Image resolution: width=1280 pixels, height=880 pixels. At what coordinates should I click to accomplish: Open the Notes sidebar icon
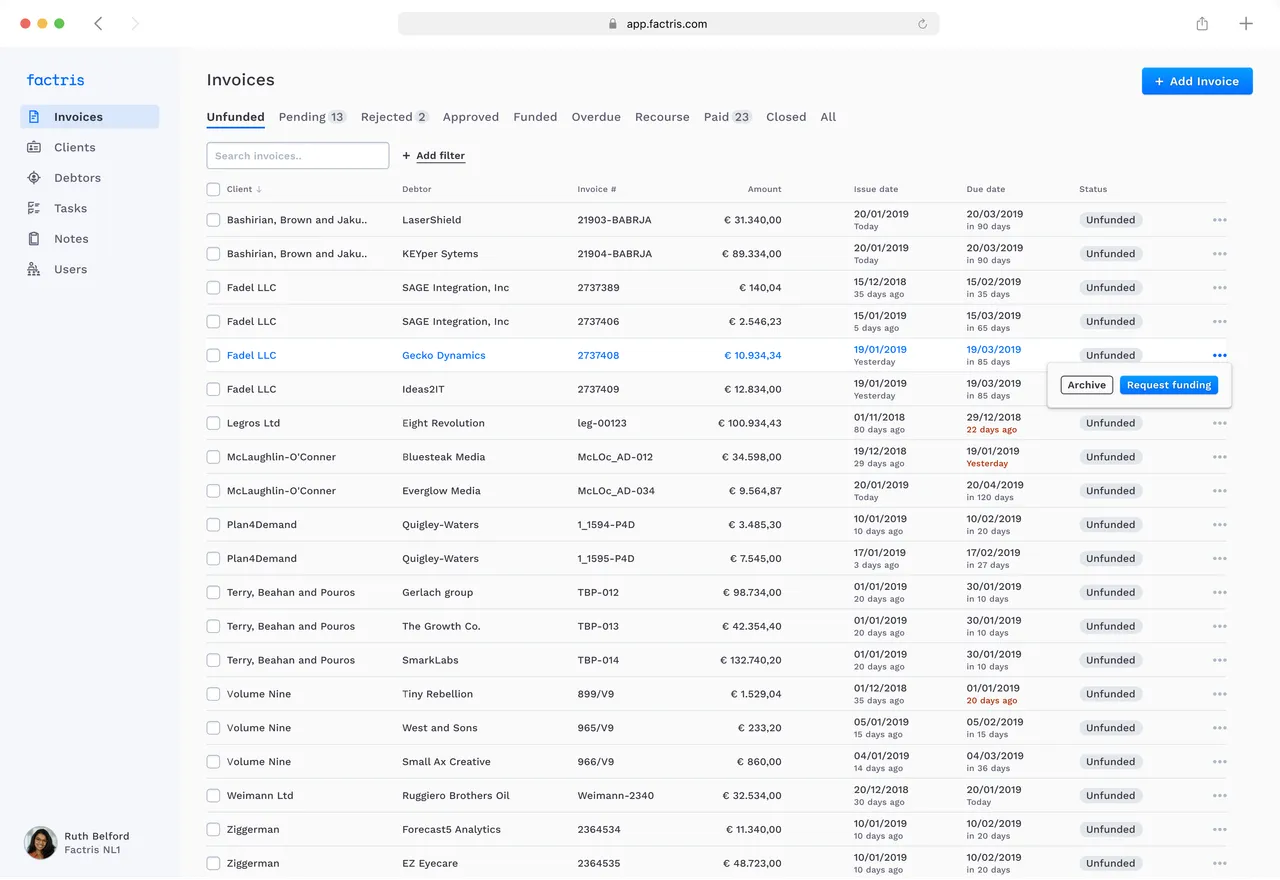34,239
